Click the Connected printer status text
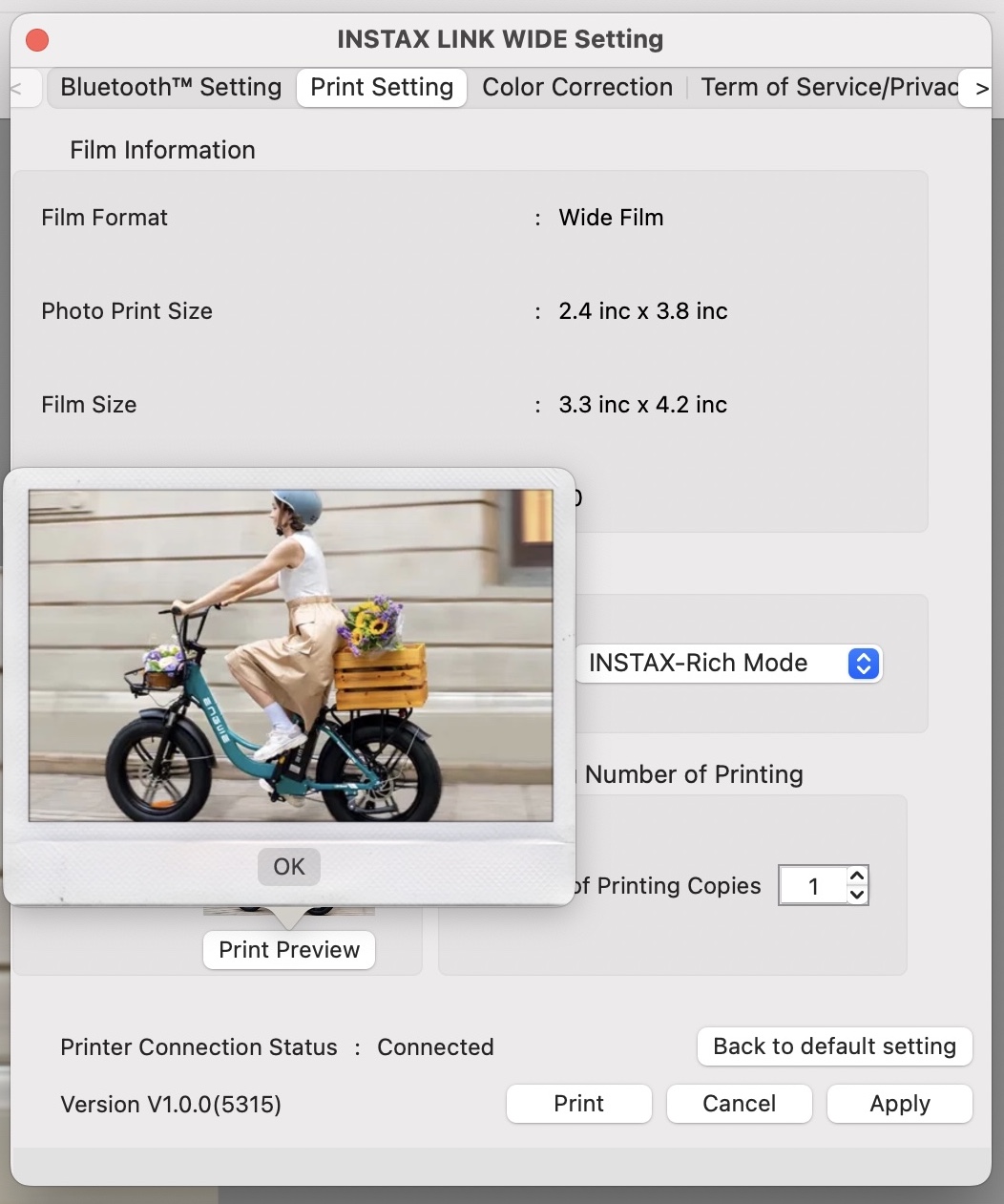The image size is (1004, 1204). (x=435, y=1047)
